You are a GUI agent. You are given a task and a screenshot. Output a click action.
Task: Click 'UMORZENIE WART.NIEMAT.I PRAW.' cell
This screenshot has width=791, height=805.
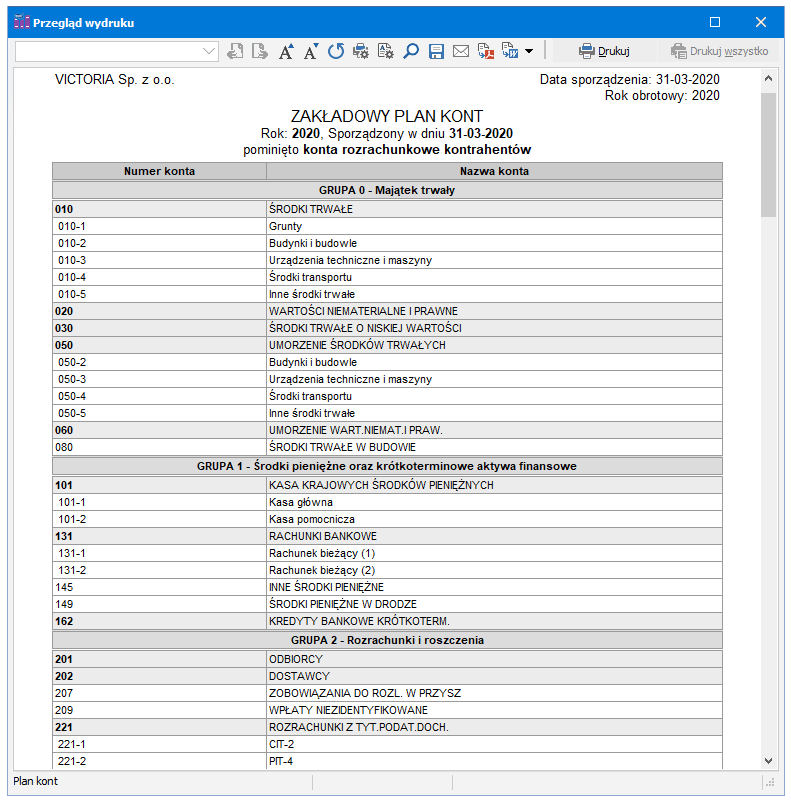[494, 430]
